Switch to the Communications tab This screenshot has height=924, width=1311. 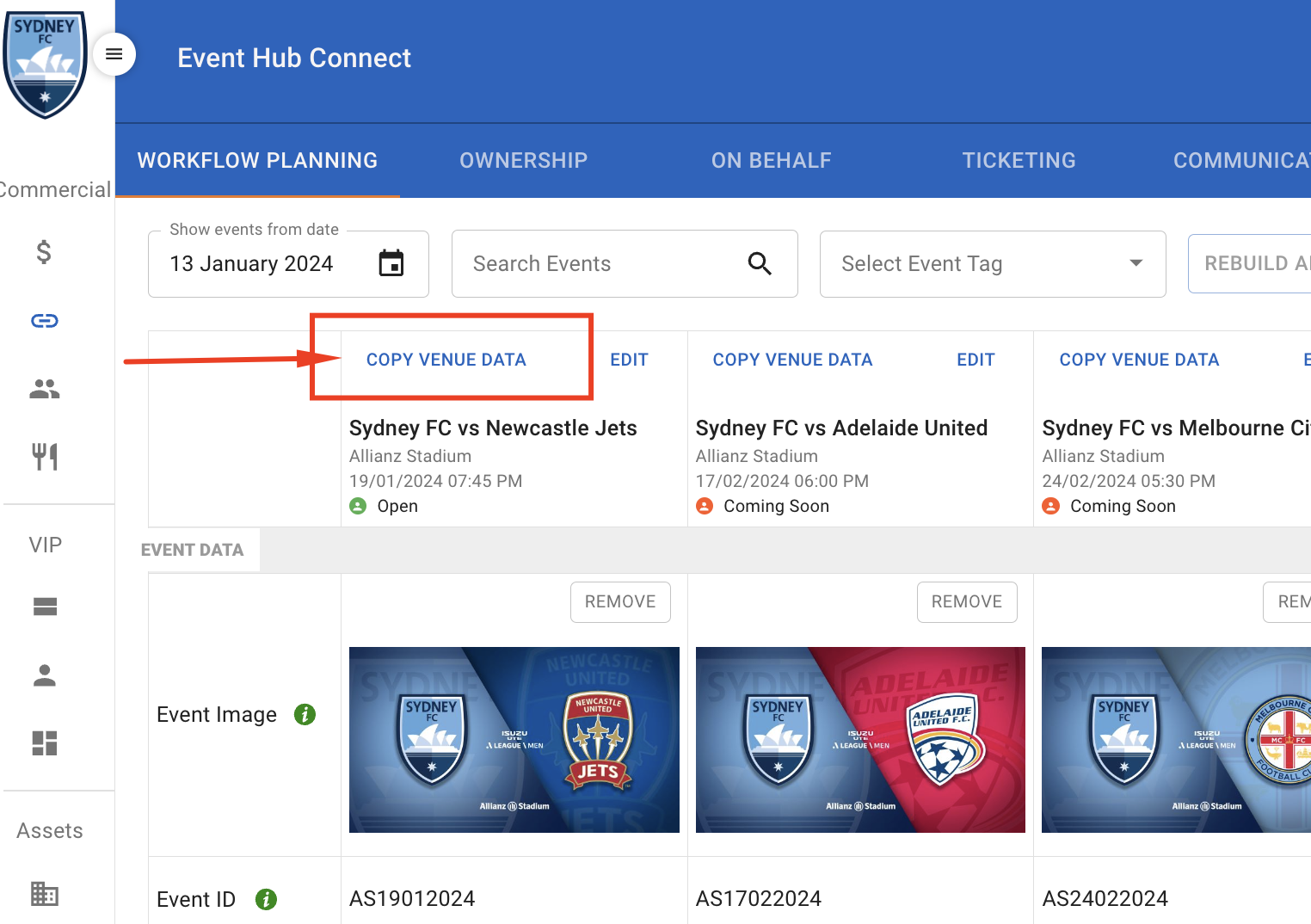1241,161
